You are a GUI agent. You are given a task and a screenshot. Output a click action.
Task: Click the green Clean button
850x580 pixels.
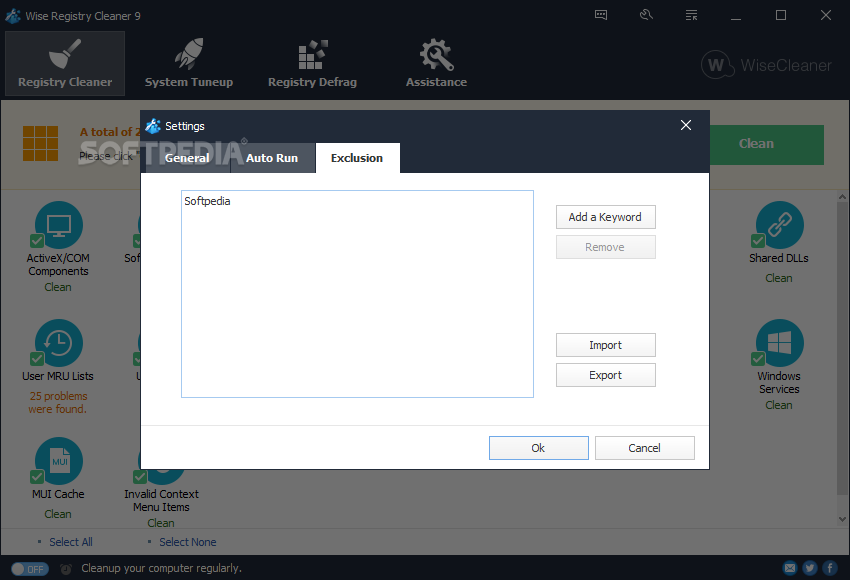pos(767,145)
